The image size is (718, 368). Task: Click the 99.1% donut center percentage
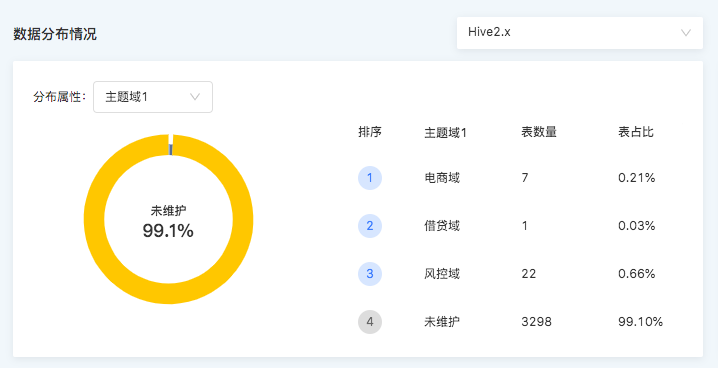click(168, 231)
